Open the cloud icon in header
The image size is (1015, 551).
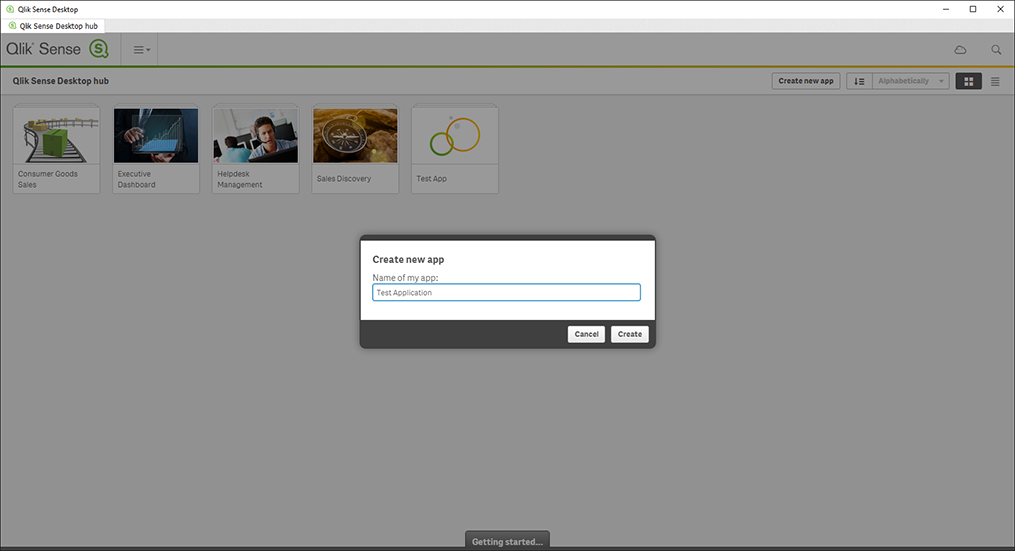[961, 50]
